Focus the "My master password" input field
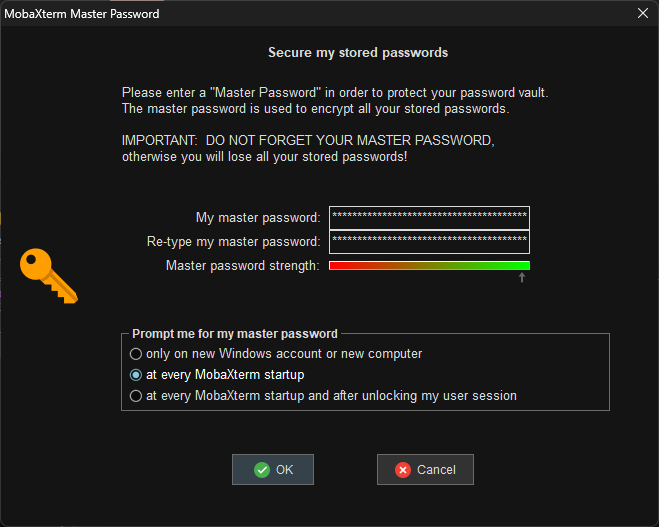 point(429,218)
